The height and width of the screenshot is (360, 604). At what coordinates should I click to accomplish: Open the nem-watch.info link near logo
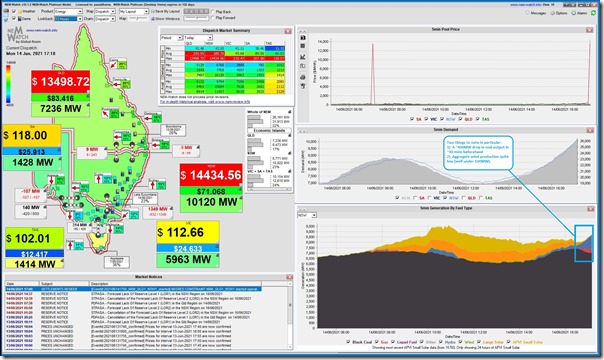click(42, 30)
